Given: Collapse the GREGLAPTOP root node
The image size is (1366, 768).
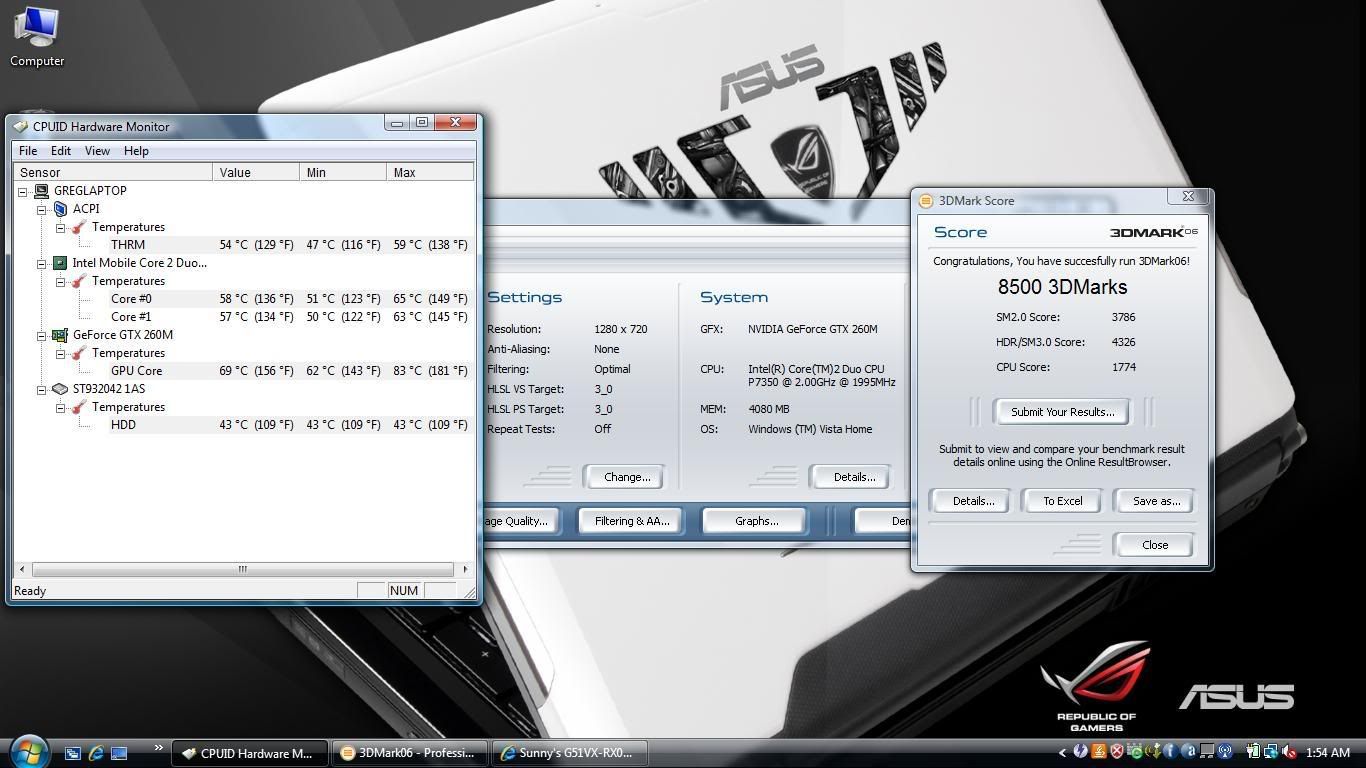Looking at the screenshot, I should click(23, 191).
